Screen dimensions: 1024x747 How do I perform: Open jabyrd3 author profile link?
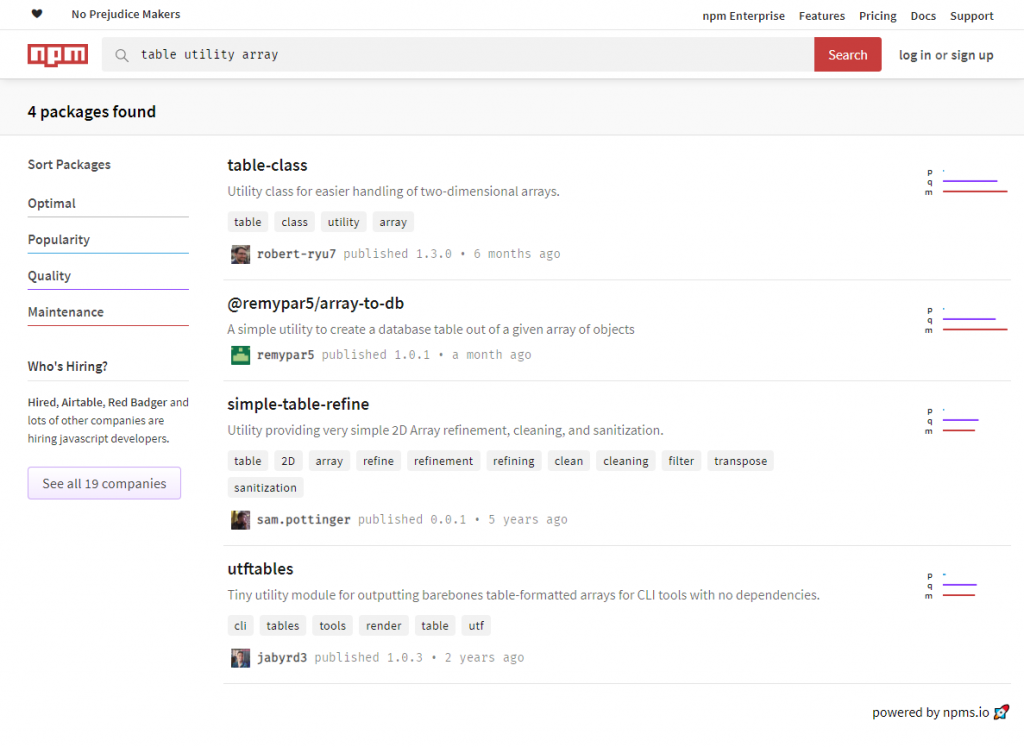click(x=282, y=658)
